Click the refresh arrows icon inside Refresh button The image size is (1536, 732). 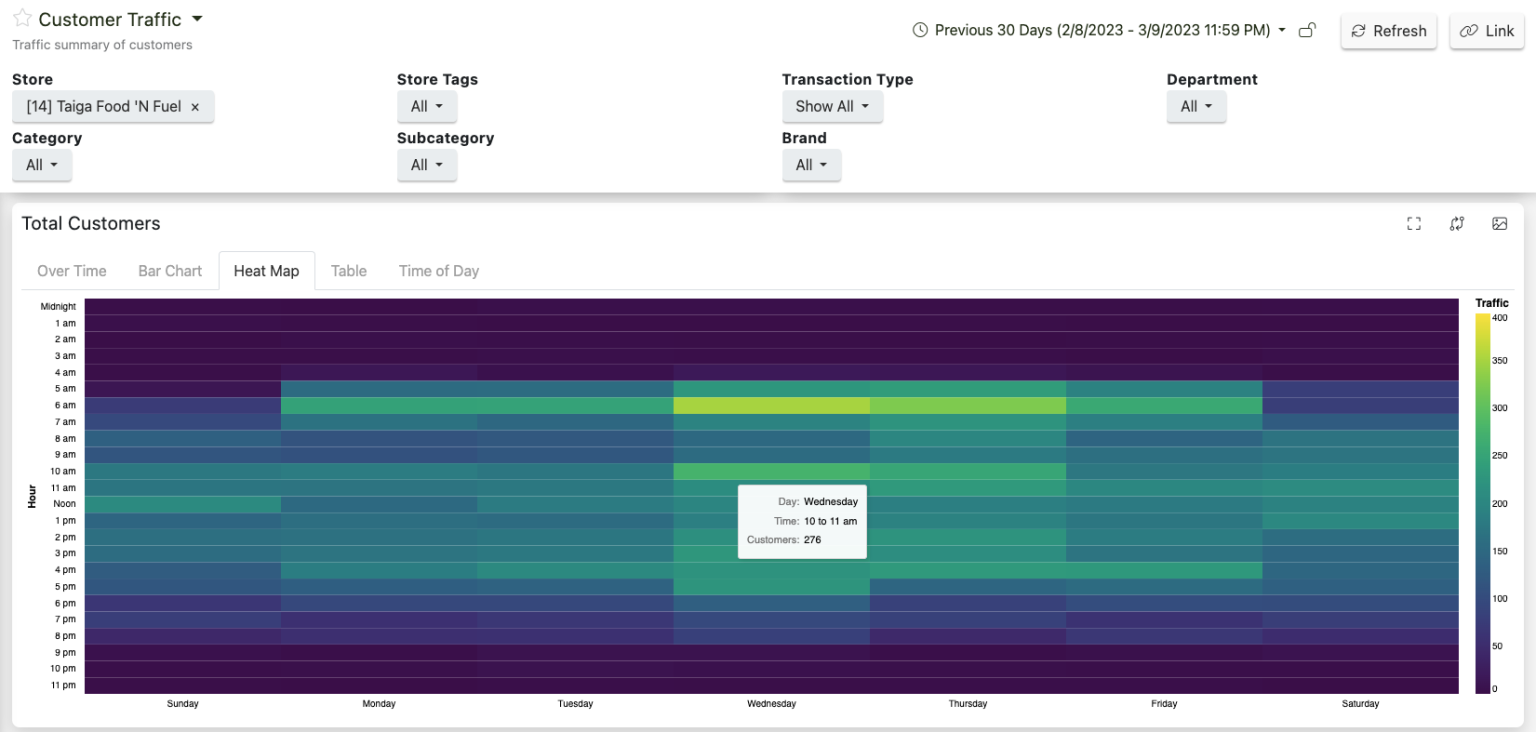coord(1358,31)
